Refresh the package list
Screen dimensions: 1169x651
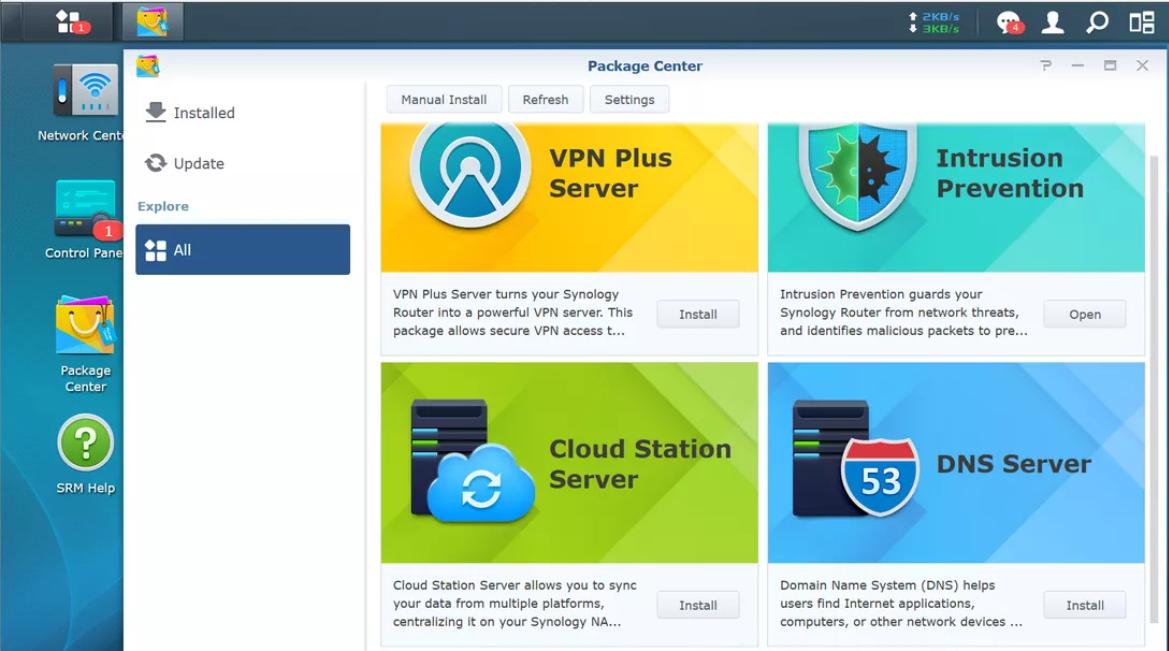(545, 99)
